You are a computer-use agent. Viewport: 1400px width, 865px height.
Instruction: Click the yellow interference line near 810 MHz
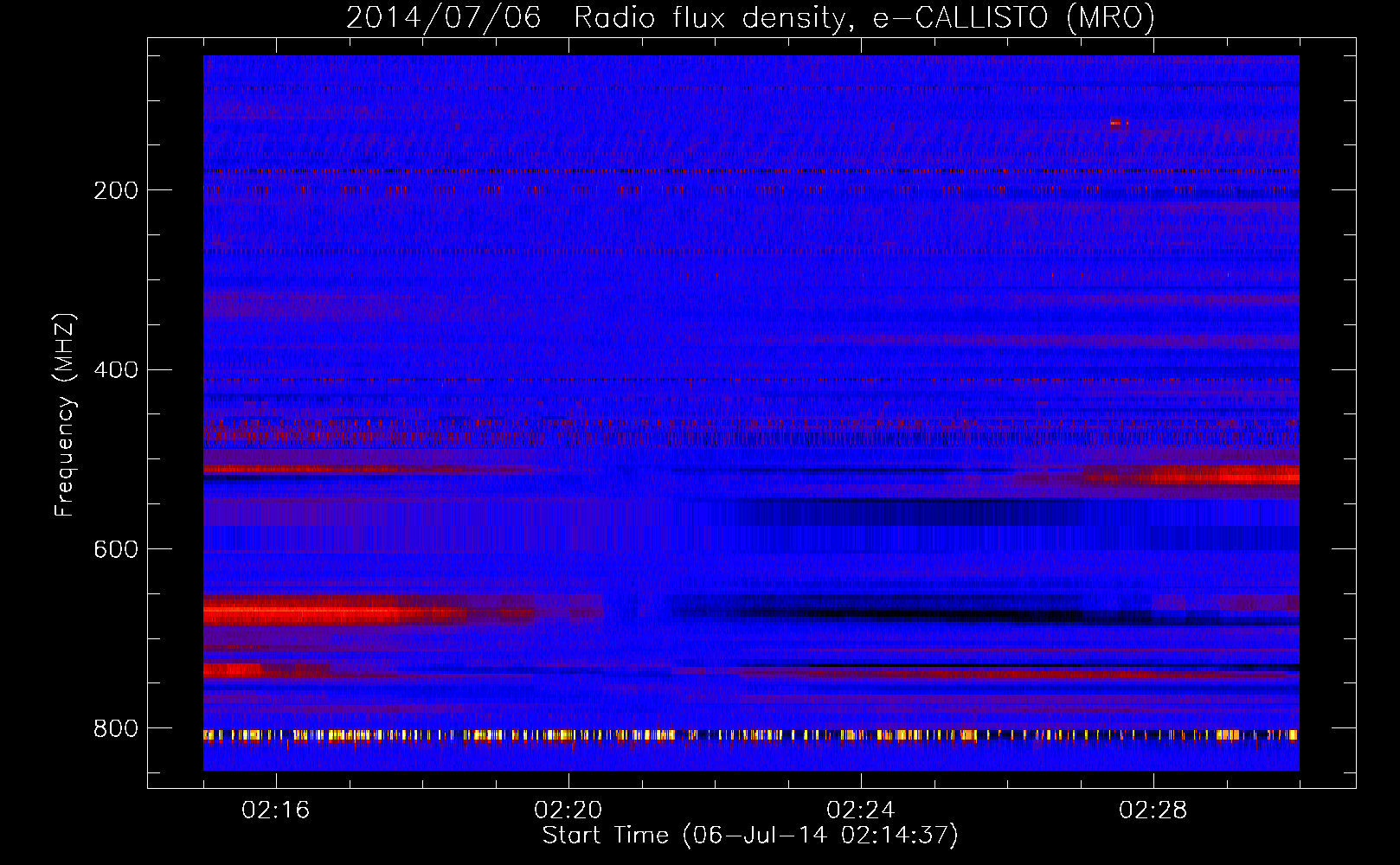pyautogui.click(x=751, y=735)
